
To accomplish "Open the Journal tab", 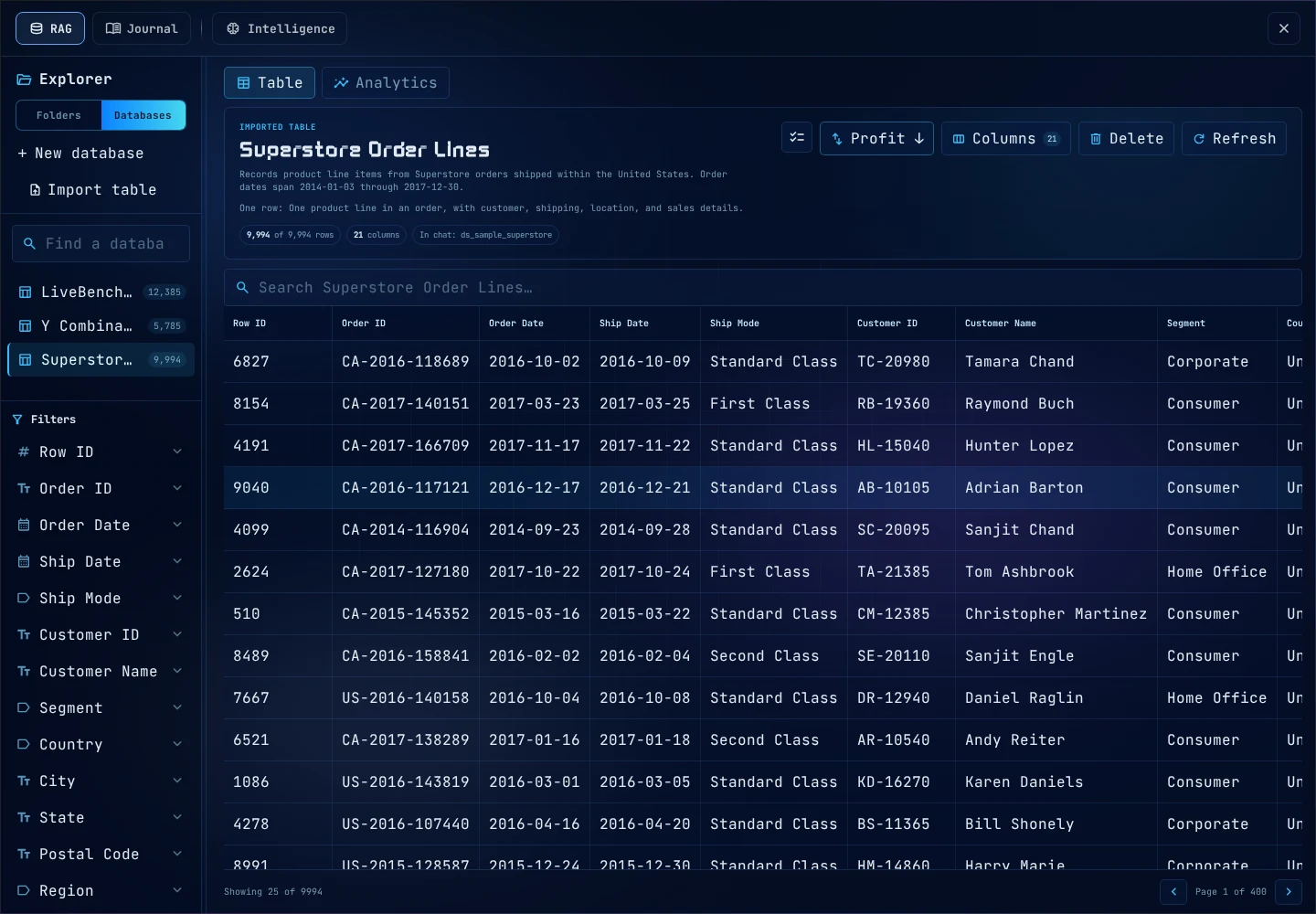I will point(142,28).
